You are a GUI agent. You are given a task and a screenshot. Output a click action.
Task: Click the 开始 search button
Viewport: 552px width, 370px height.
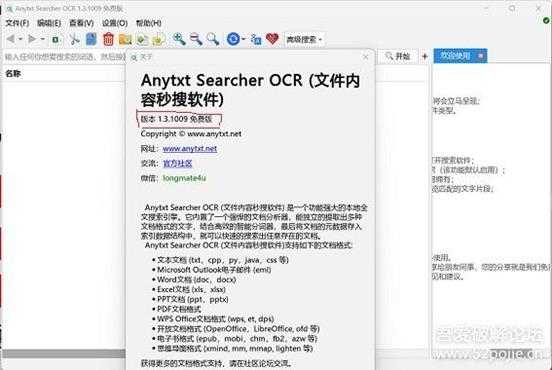tap(397, 56)
